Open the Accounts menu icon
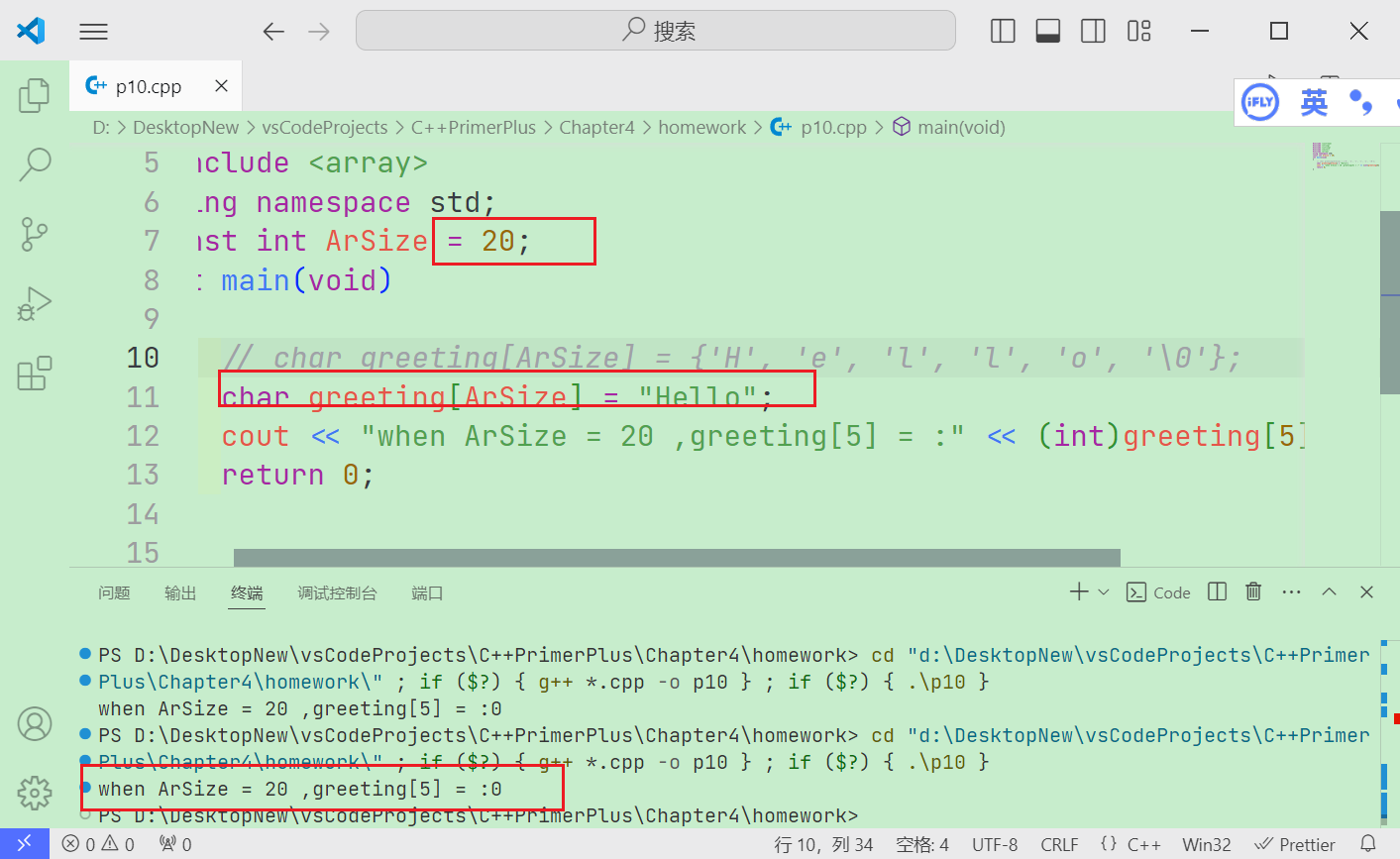 35,724
